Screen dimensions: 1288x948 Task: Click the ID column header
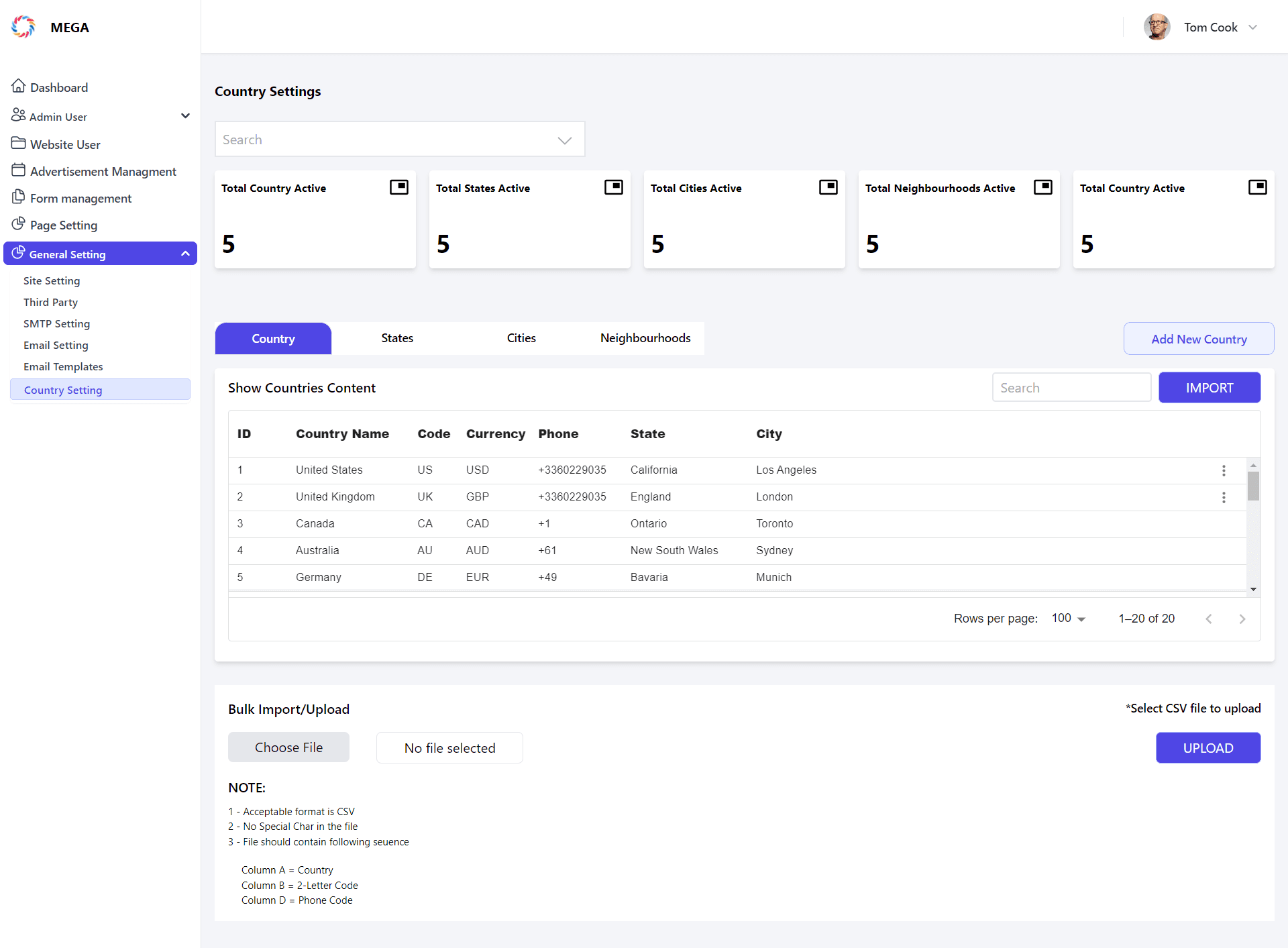(x=244, y=434)
